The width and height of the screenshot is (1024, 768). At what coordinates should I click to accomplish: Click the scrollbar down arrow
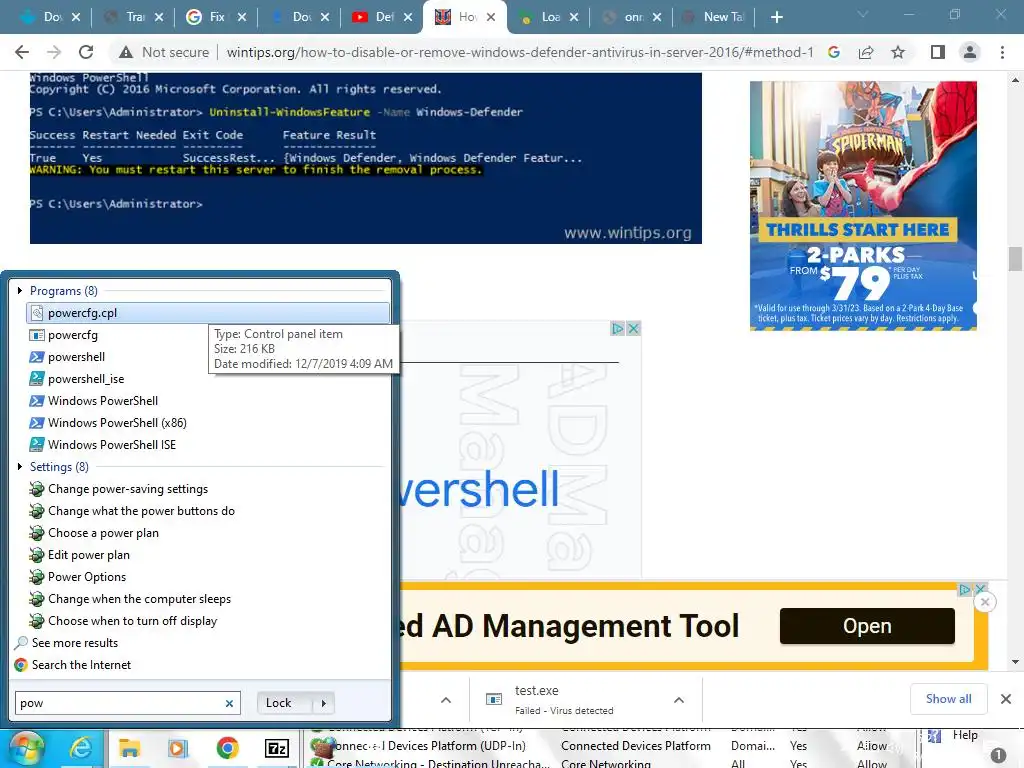click(1015, 662)
